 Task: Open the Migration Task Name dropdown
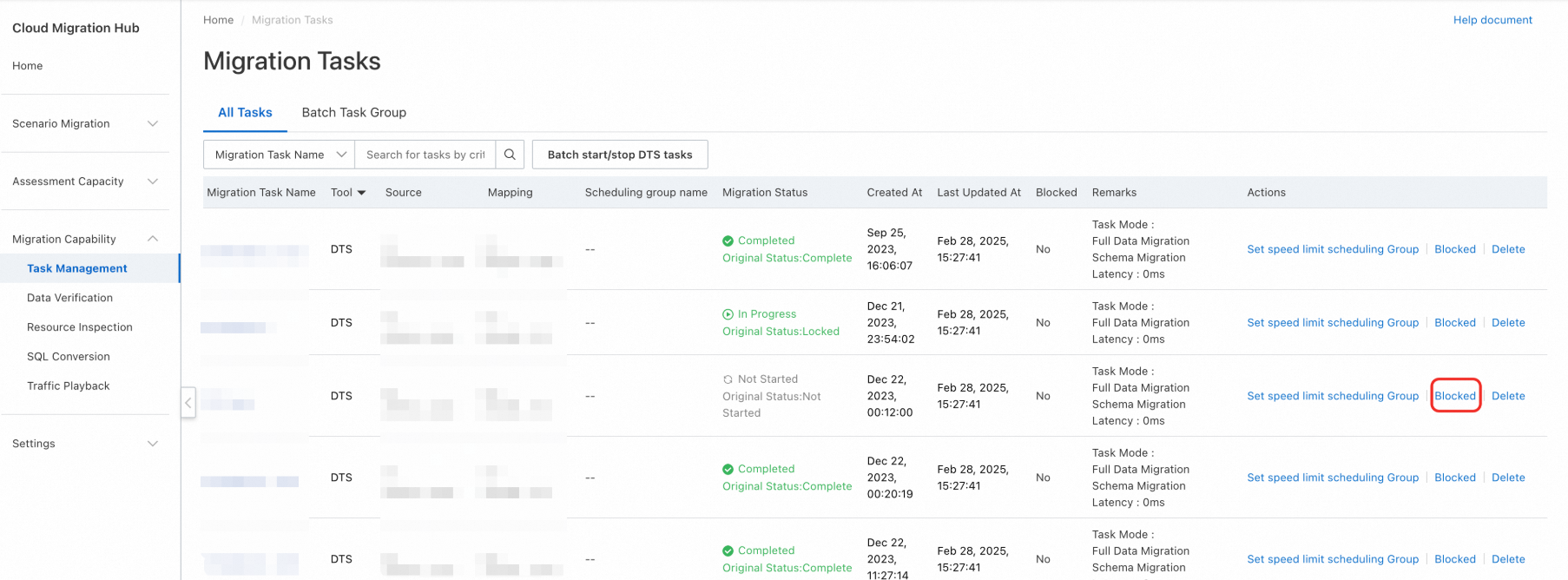(279, 155)
